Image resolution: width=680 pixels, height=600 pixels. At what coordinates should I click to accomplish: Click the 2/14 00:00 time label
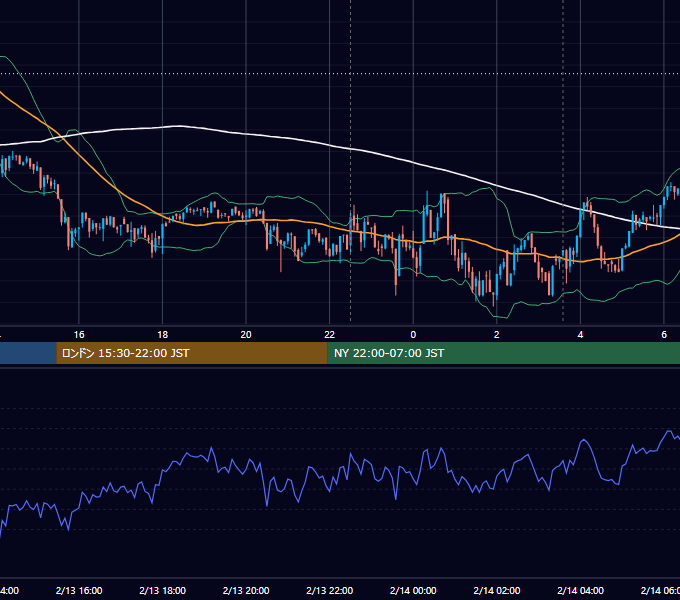point(413,590)
